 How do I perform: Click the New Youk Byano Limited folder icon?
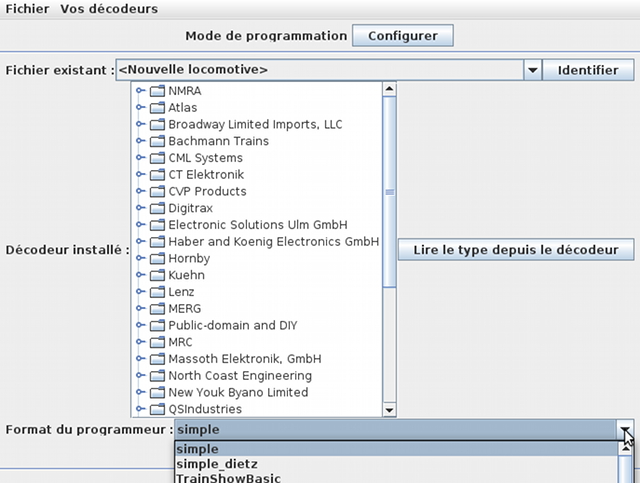(x=157, y=392)
